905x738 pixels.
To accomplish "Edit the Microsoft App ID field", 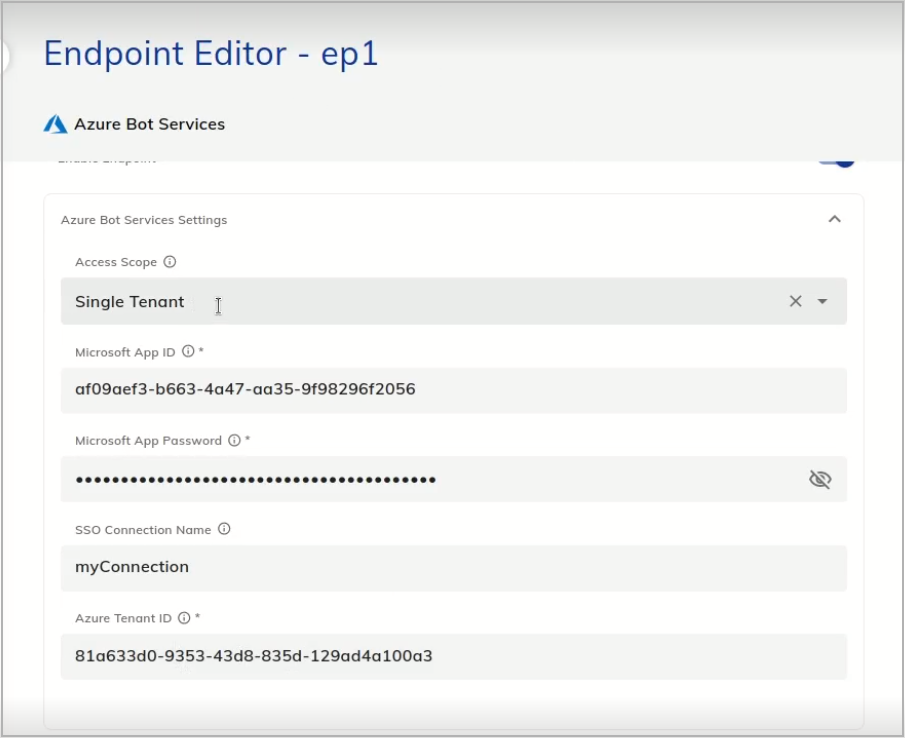I will pos(454,390).
